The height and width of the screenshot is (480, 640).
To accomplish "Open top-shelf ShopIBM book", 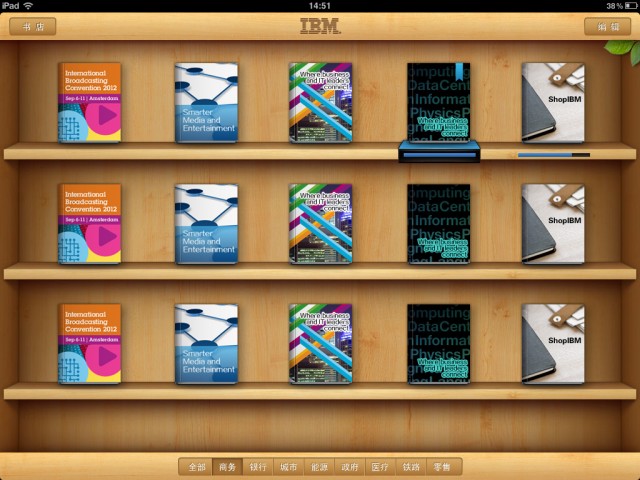I will [553, 102].
